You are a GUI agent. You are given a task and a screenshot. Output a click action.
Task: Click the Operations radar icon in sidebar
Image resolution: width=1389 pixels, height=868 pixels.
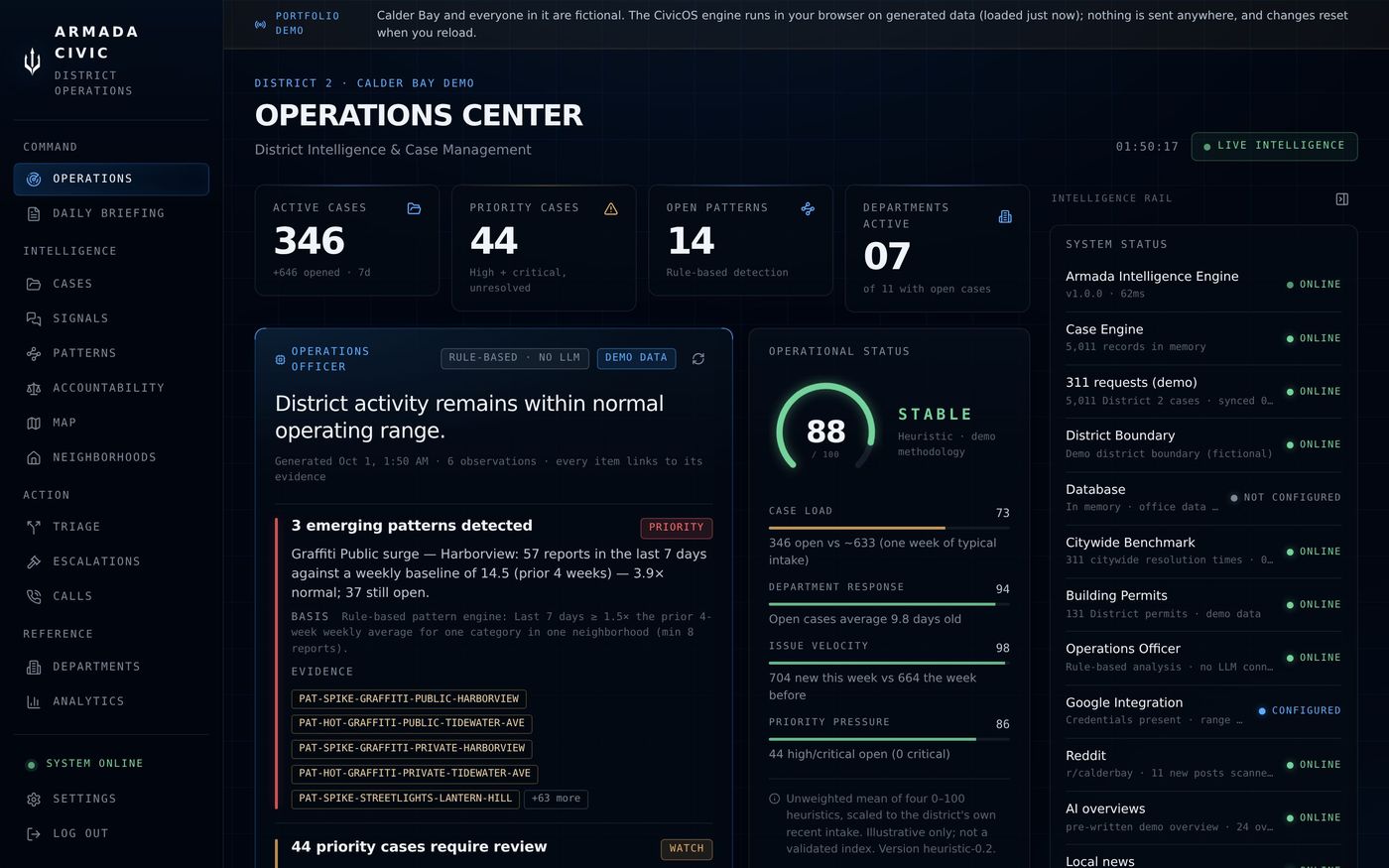pos(34,180)
